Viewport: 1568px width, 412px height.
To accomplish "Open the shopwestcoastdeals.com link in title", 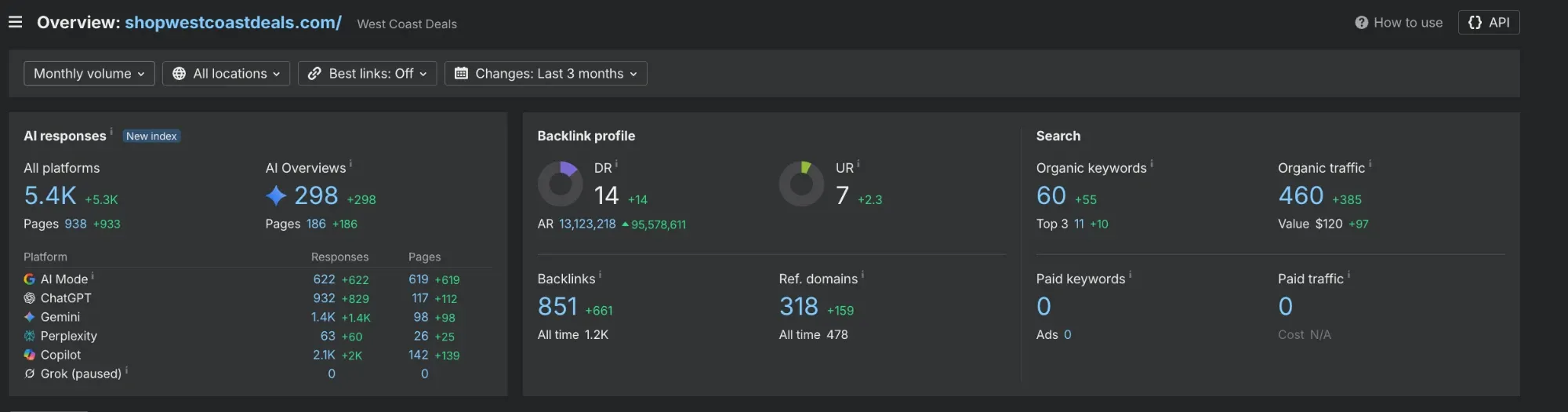I will [233, 22].
